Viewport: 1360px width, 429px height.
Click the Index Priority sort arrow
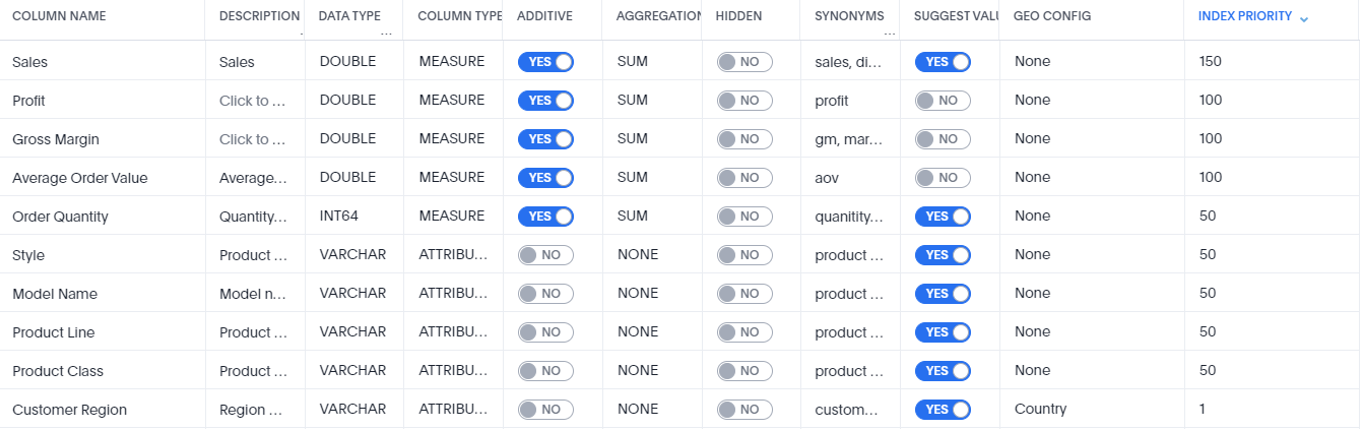[x=1304, y=18]
